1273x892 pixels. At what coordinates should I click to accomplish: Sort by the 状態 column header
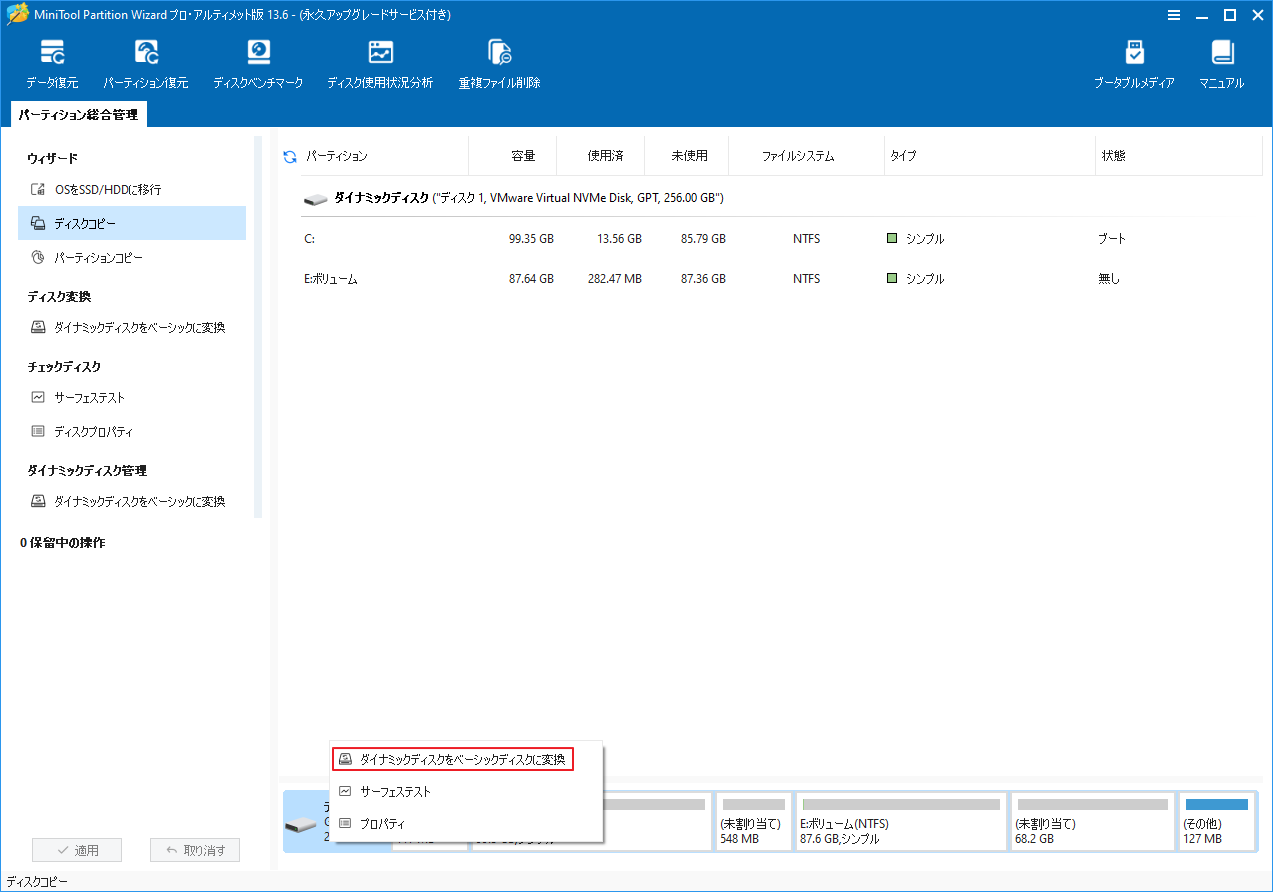1178,157
